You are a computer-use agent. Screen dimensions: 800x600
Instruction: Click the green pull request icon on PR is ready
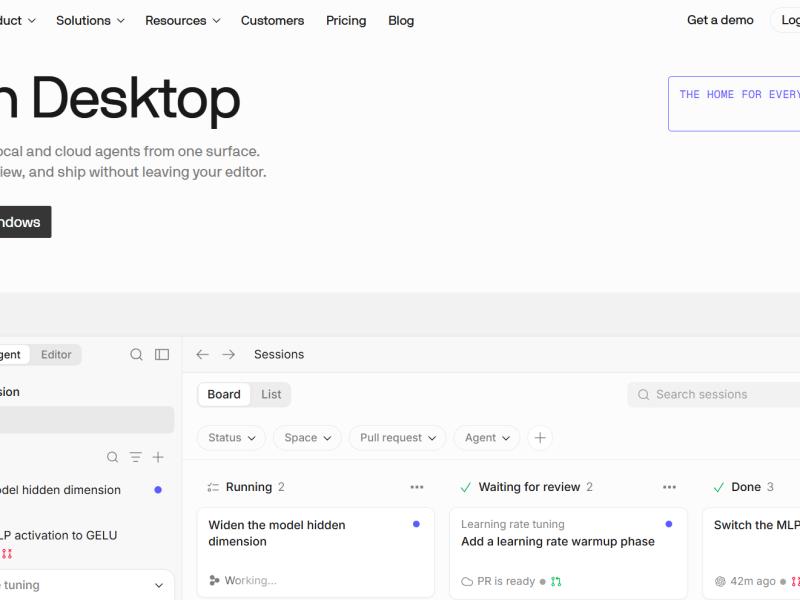556,581
